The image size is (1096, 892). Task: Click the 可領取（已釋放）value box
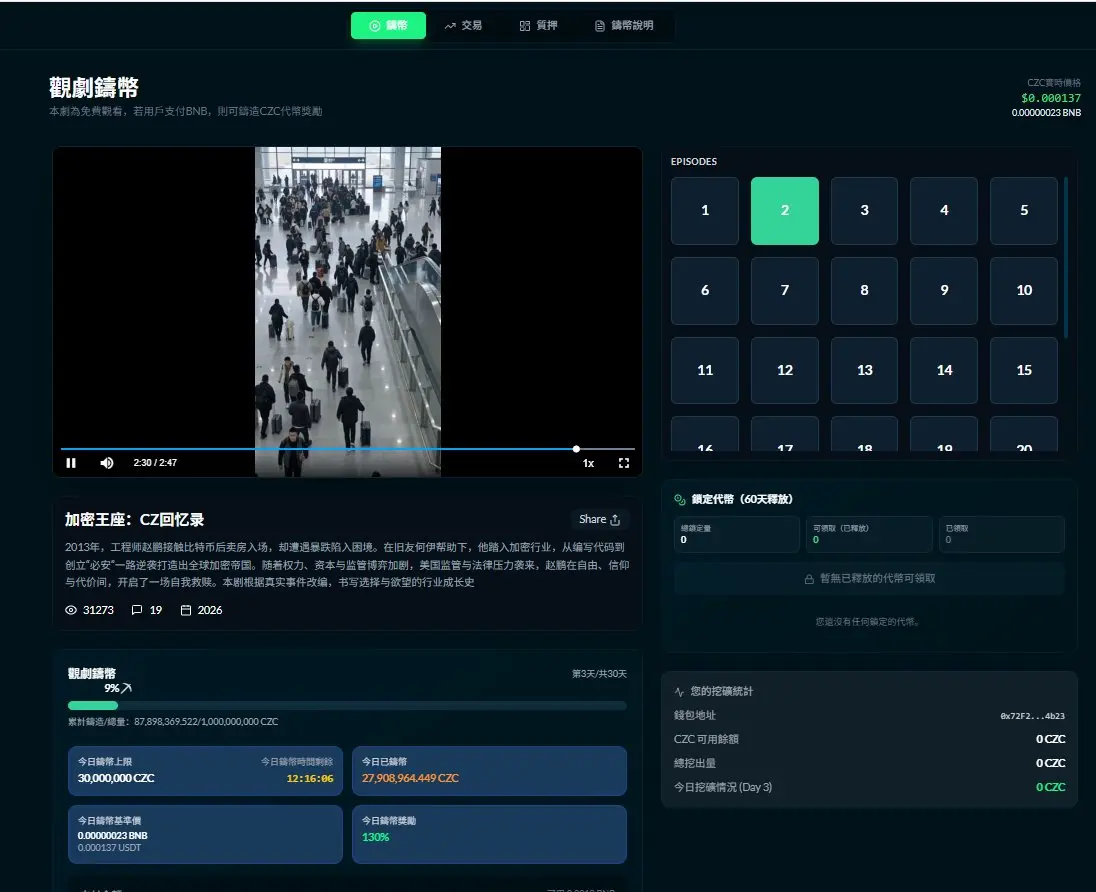tap(869, 535)
